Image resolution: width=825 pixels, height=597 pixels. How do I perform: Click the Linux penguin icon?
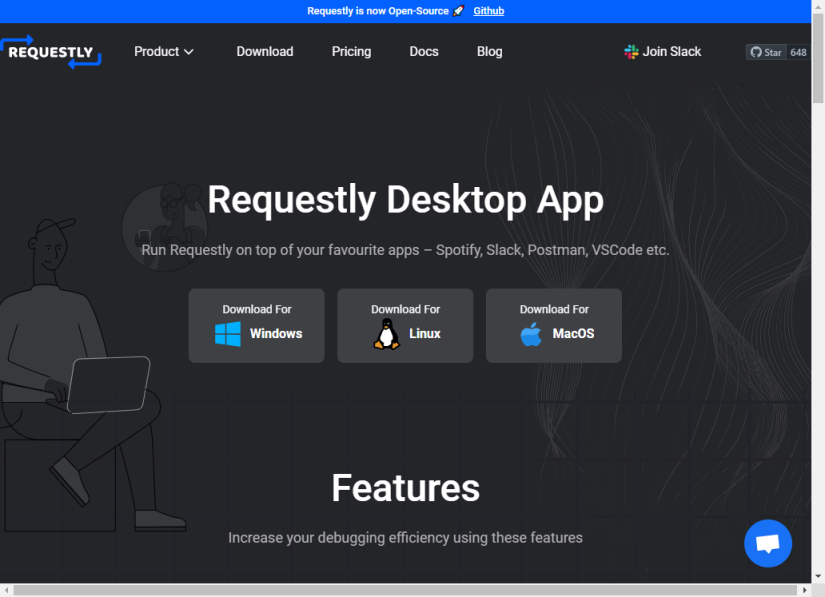[x=387, y=334]
